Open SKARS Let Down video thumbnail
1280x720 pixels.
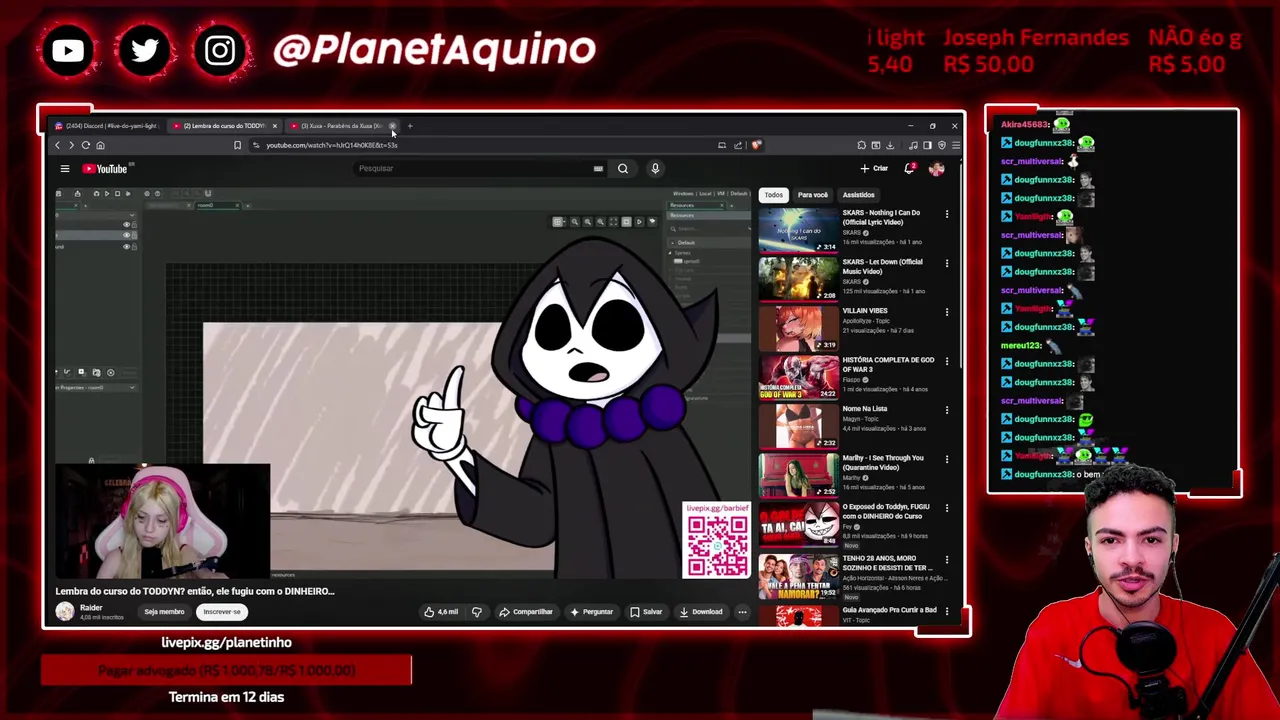798,279
